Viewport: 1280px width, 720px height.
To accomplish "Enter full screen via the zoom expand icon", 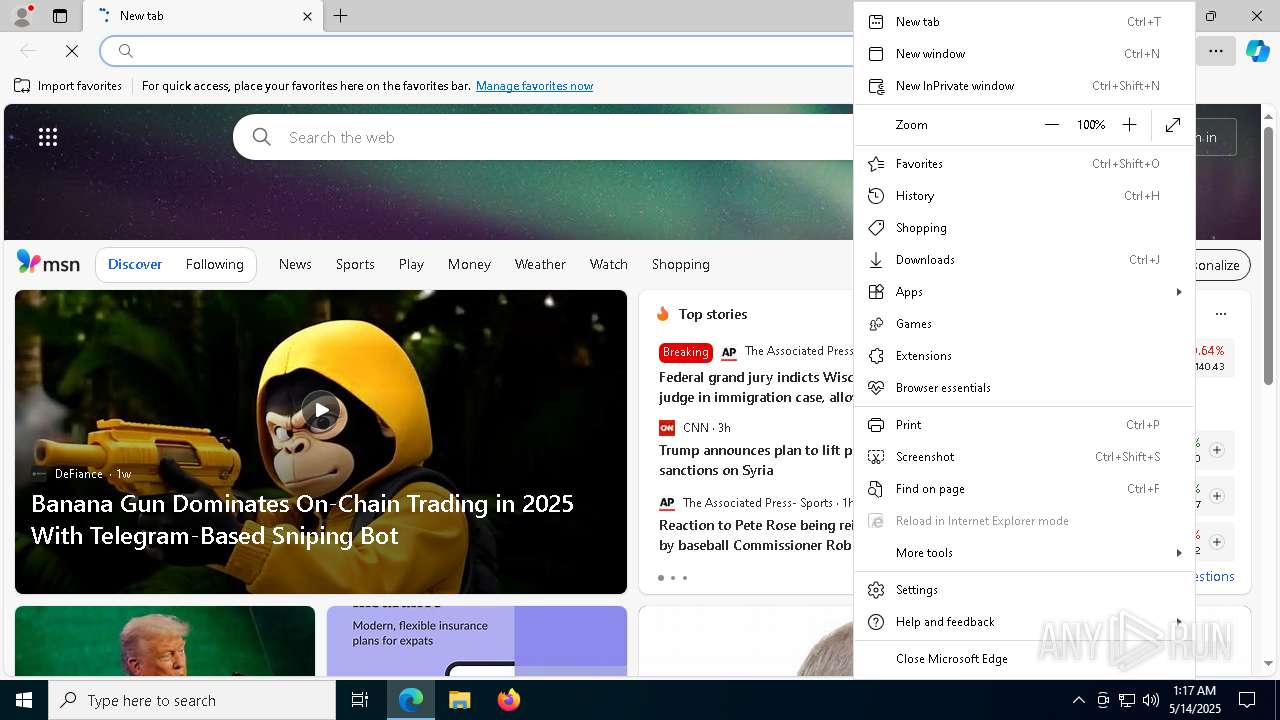I will click(x=1173, y=125).
